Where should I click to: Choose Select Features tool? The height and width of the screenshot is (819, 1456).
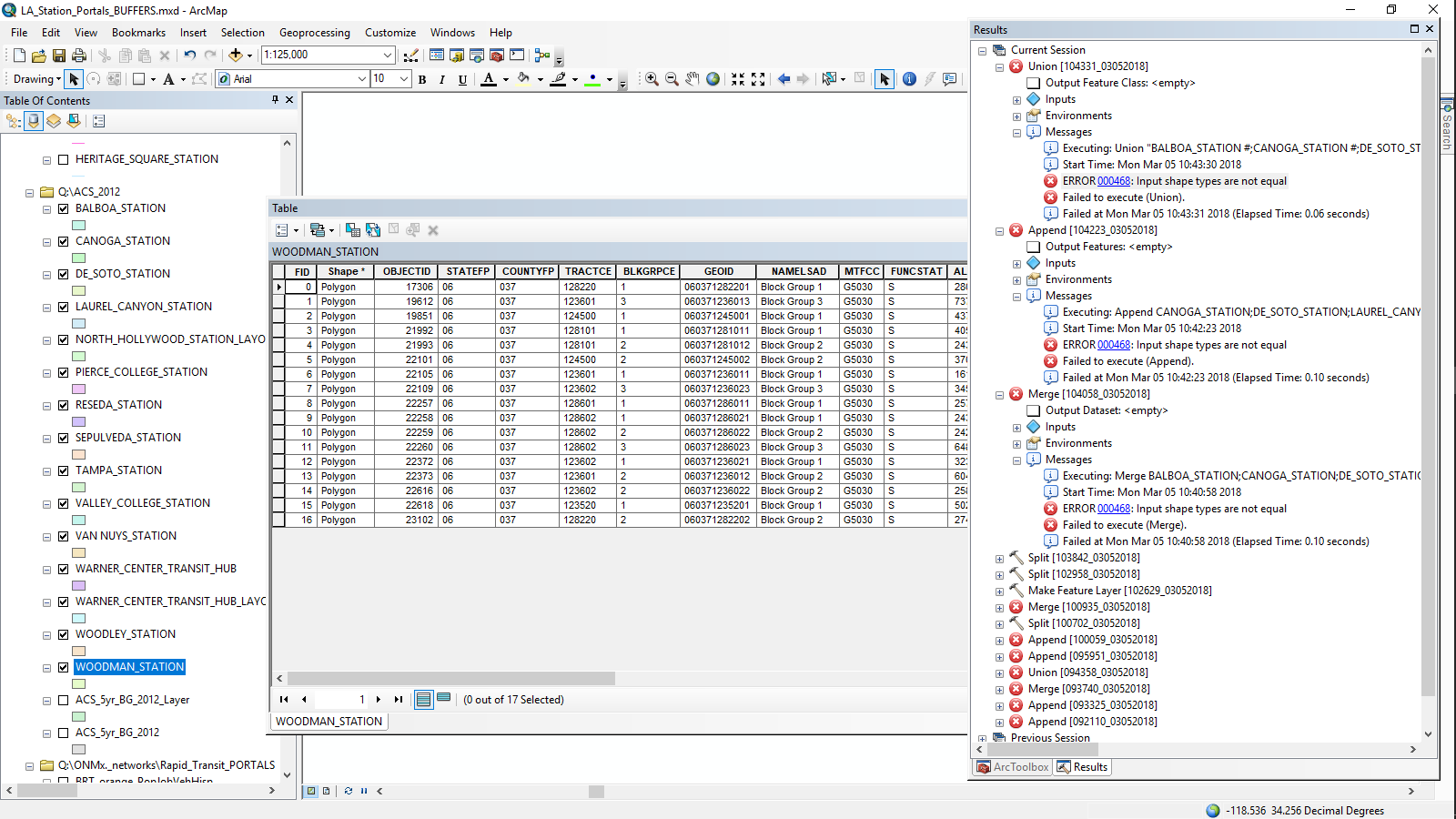point(829,79)
